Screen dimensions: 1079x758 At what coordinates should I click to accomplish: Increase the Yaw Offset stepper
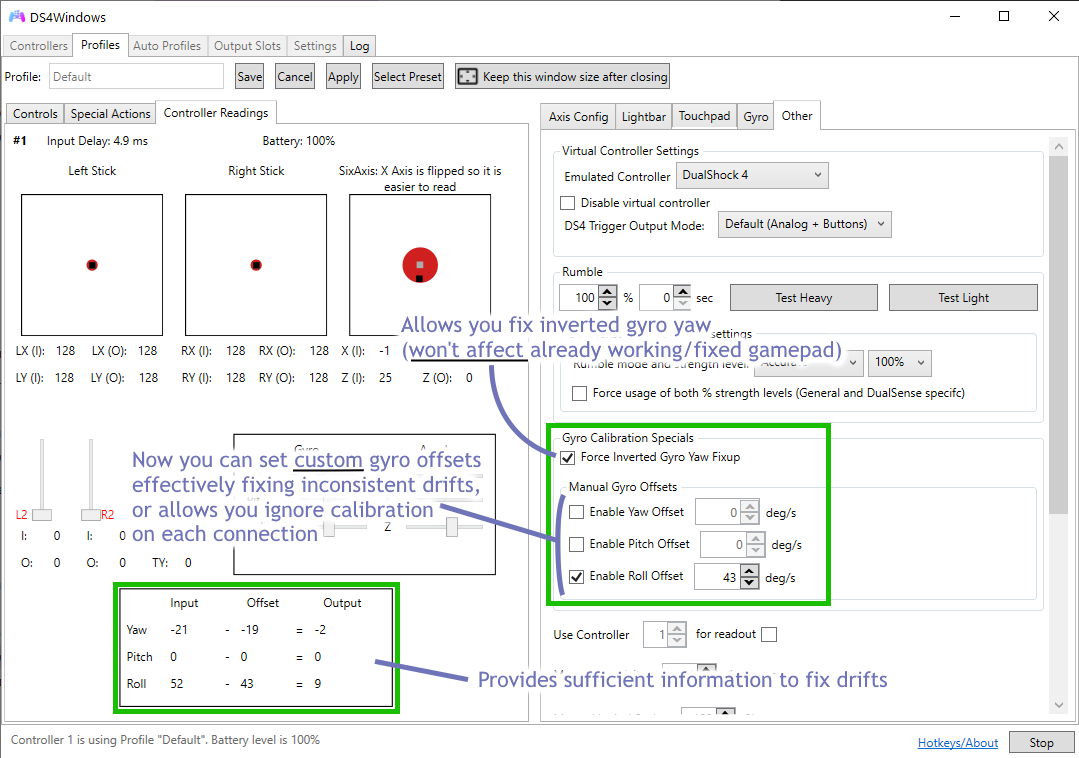point(750,506)
